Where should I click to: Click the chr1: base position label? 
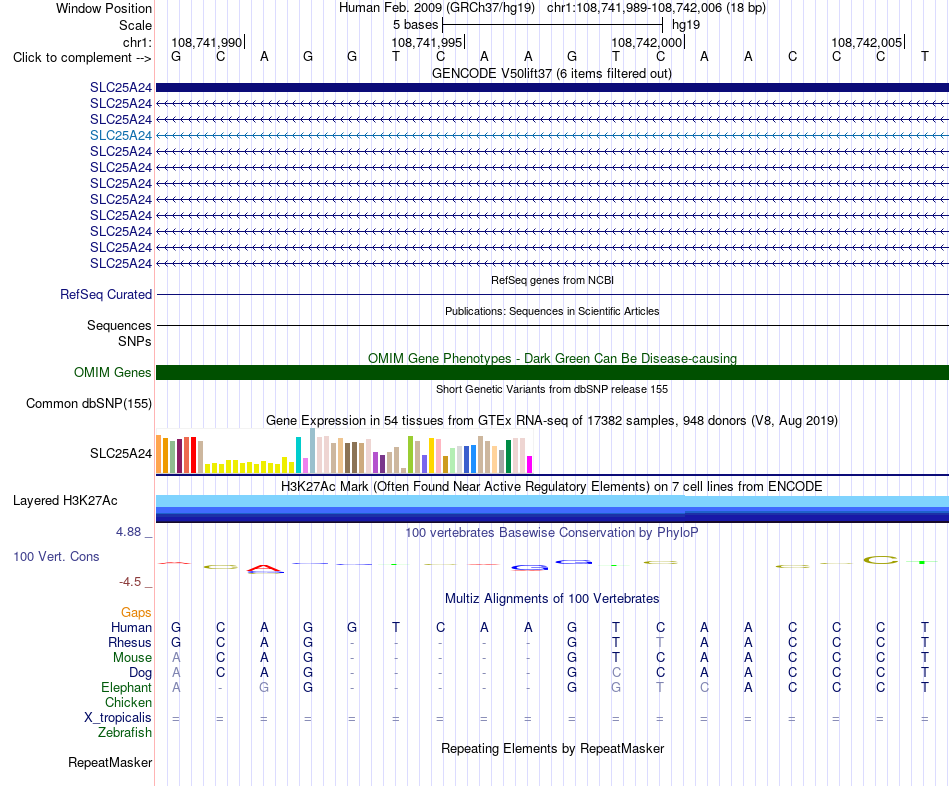tap(138, 42)
